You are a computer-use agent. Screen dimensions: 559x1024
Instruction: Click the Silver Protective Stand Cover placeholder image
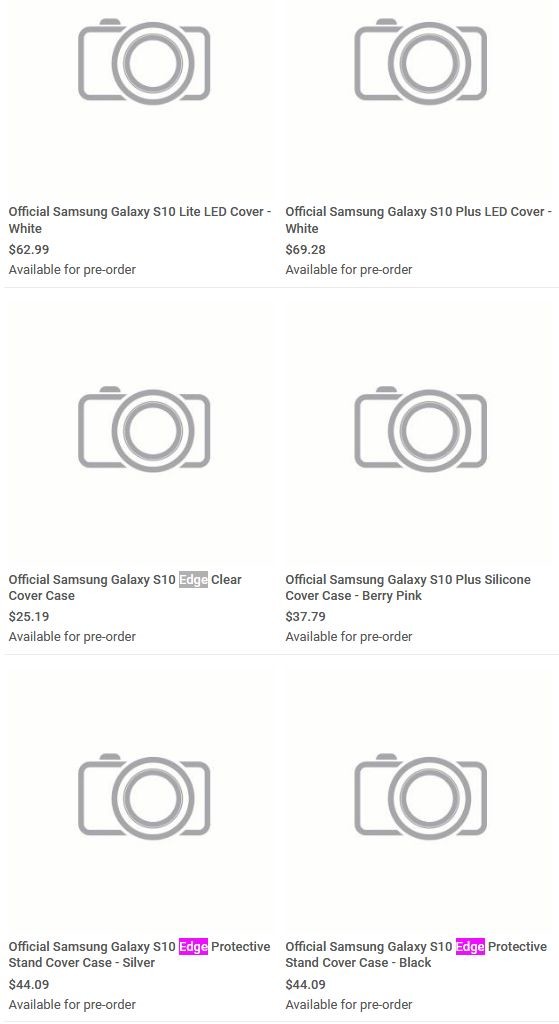144,796
